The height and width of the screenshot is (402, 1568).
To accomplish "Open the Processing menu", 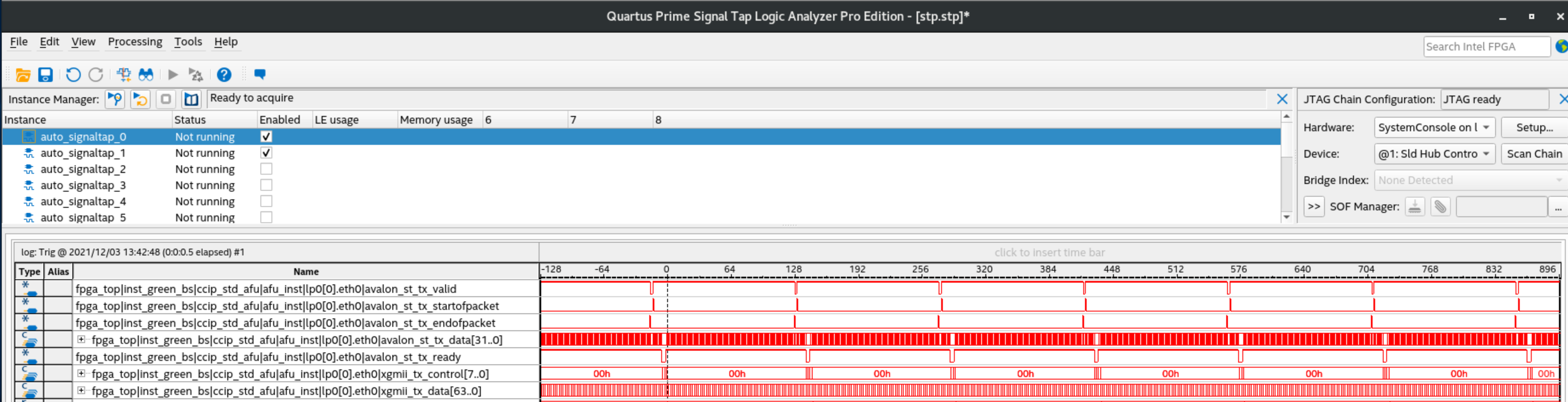I will click(135, 42).
